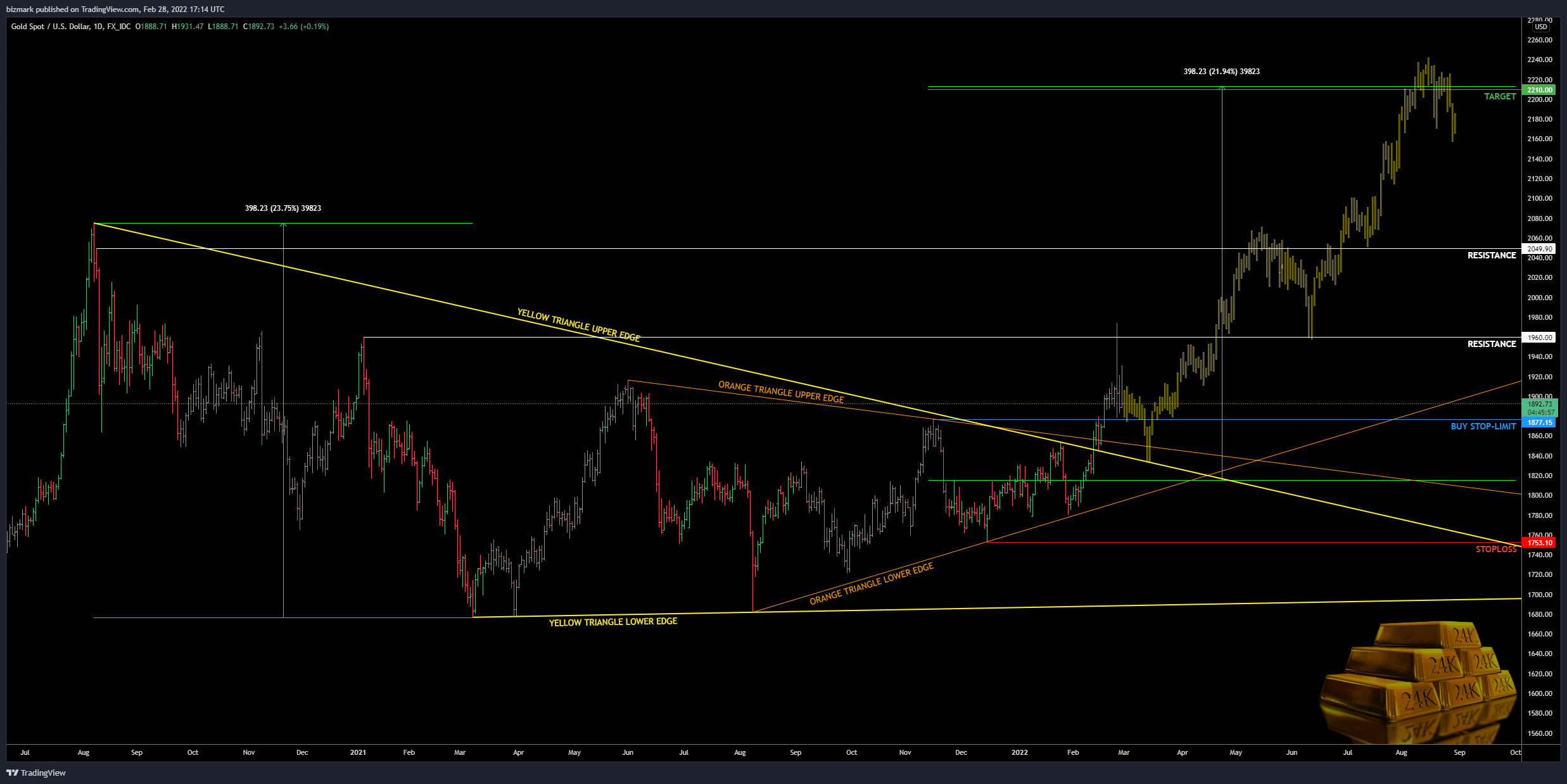Screen dimensions: 1567x784
Task: Click the 1D interval text in header
Action: [98, 27]
